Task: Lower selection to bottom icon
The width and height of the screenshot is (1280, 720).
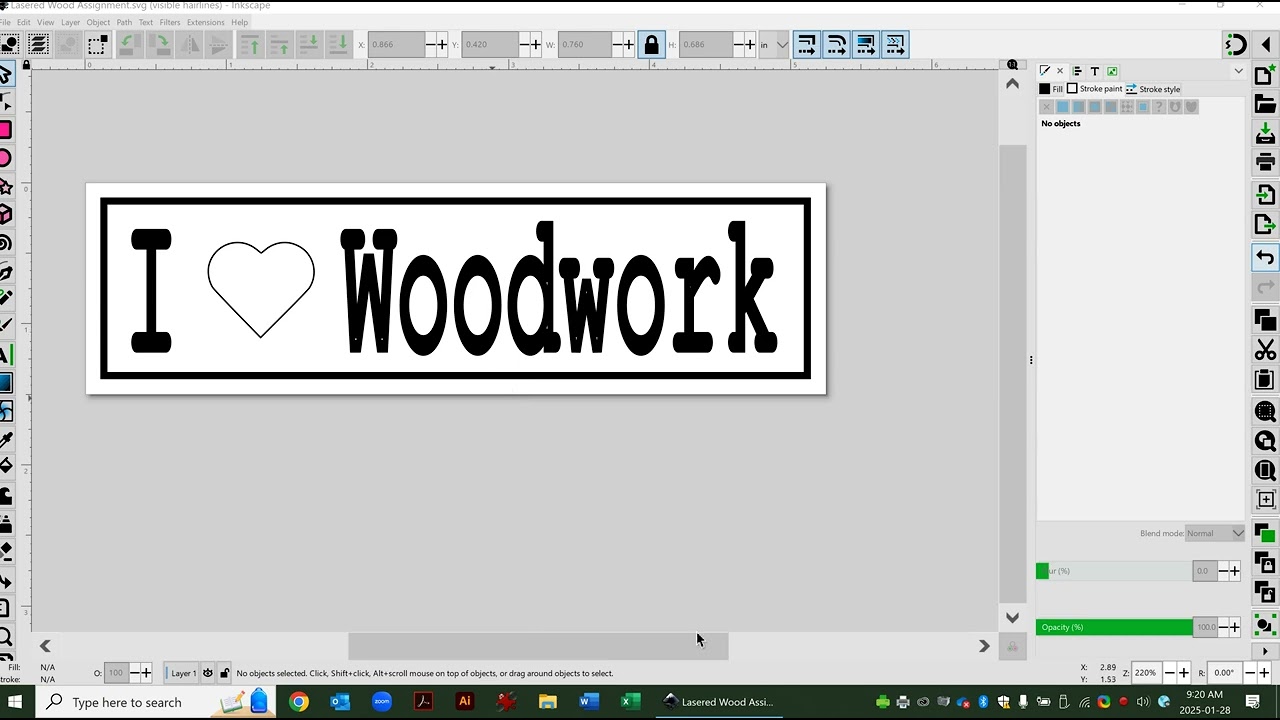Action: (340, 44)
